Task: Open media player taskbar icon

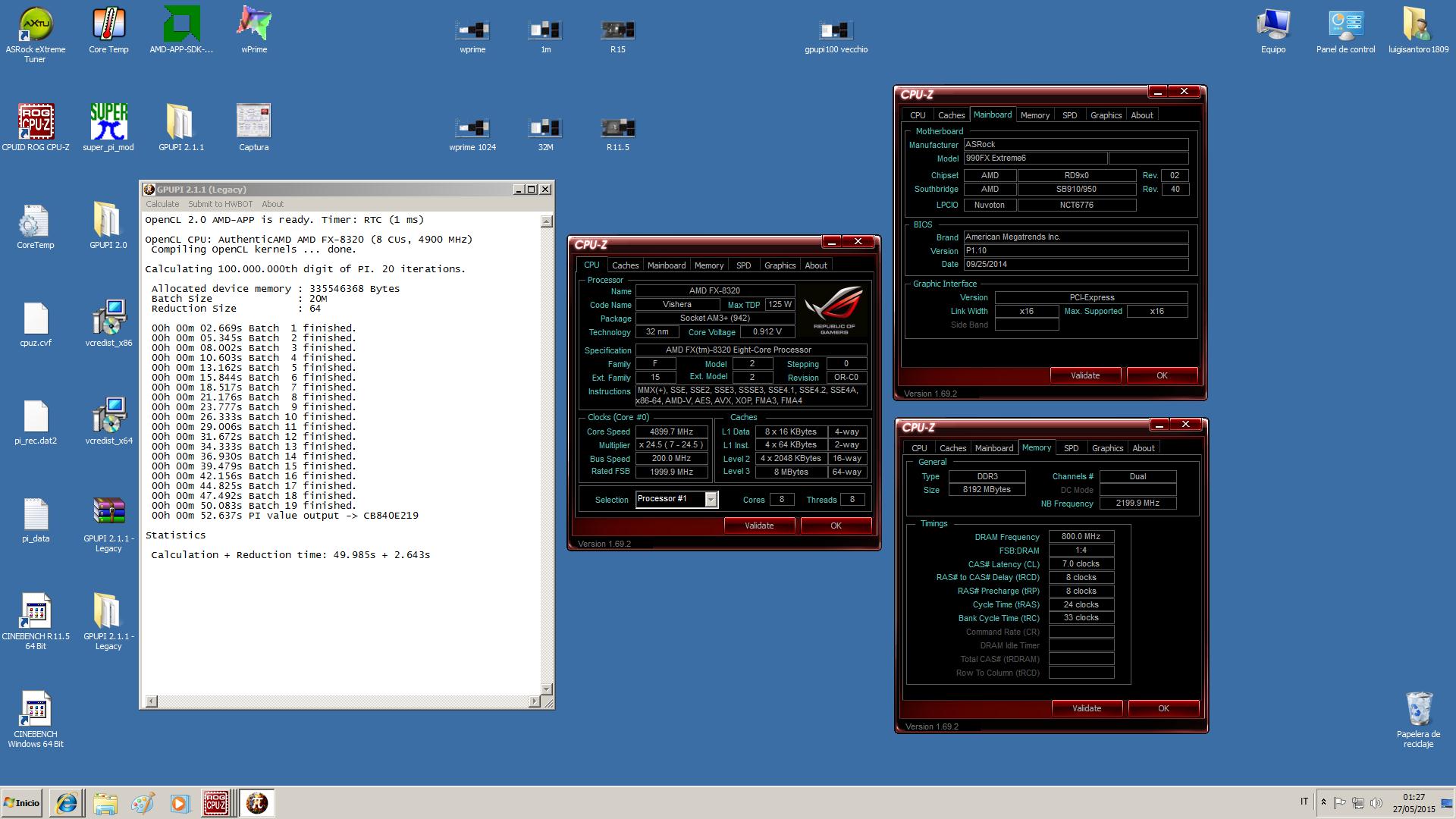Action: 179,803
